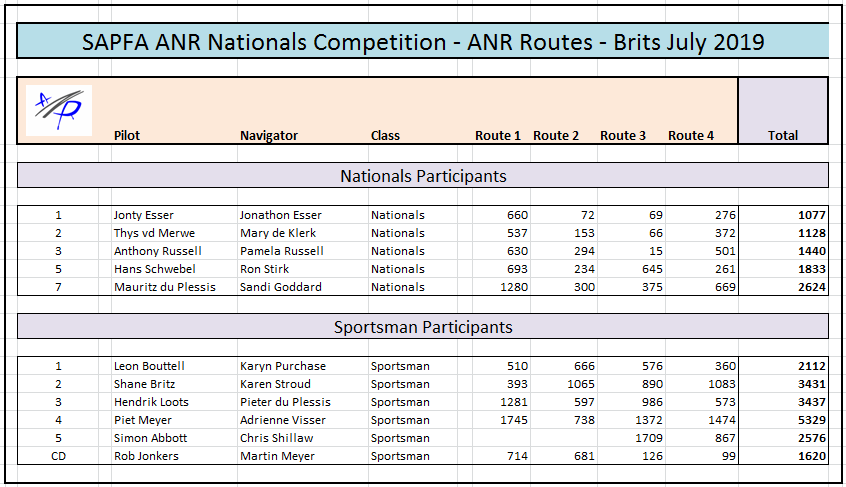846x487 pixels.
Task: Click the CD position cell
Action: tap(58, 456)
